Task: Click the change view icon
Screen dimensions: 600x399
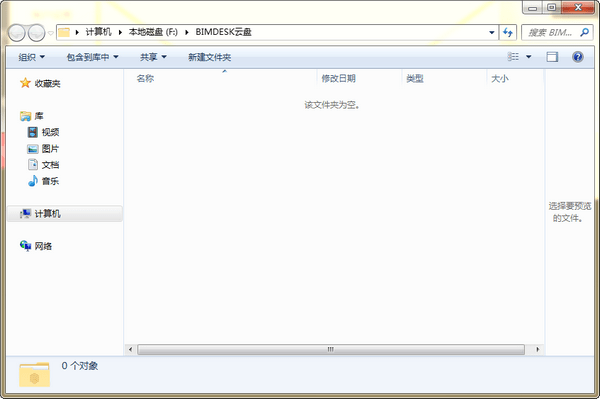Action: click(513, 57)
